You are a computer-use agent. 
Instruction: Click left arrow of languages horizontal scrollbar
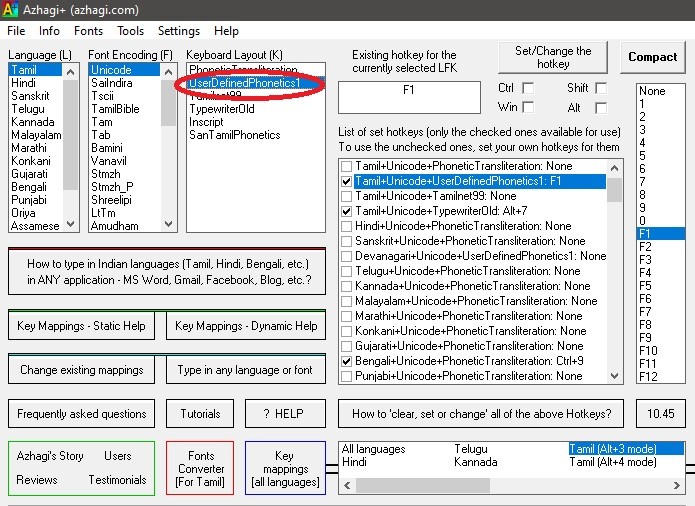(347, 486)
